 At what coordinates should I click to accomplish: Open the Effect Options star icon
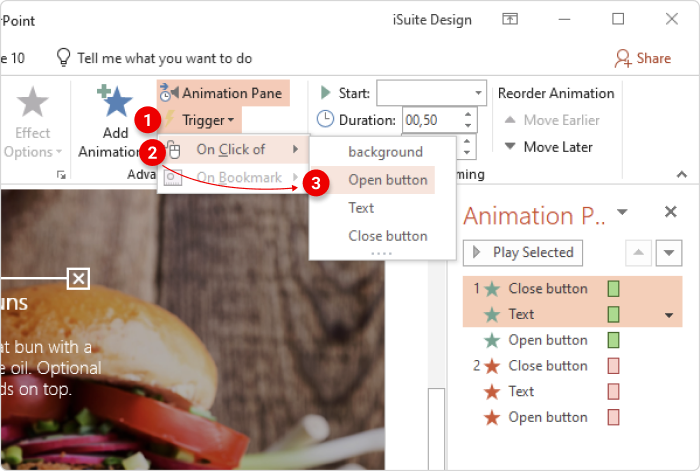click(32, 103)
